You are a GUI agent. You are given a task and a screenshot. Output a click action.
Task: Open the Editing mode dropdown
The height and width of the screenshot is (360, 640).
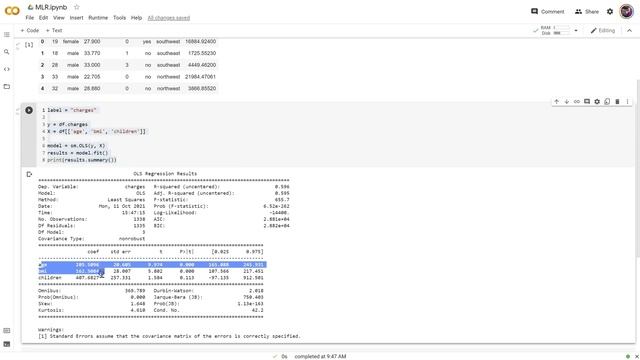pyautogui.click(x=603, y=31)
